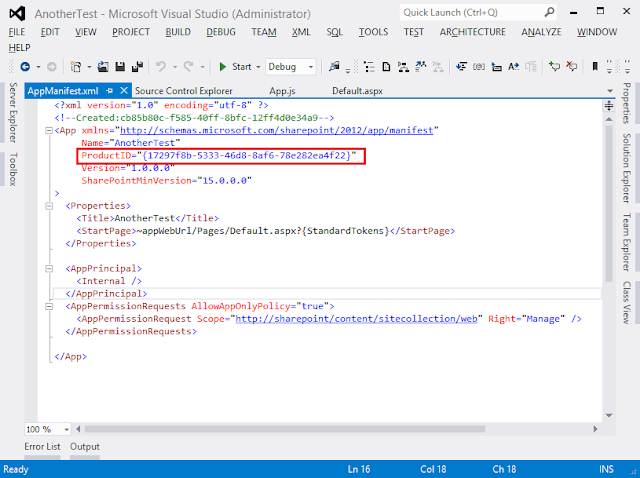Collapse the AppPrincipal element outline node

click(49, 269)
